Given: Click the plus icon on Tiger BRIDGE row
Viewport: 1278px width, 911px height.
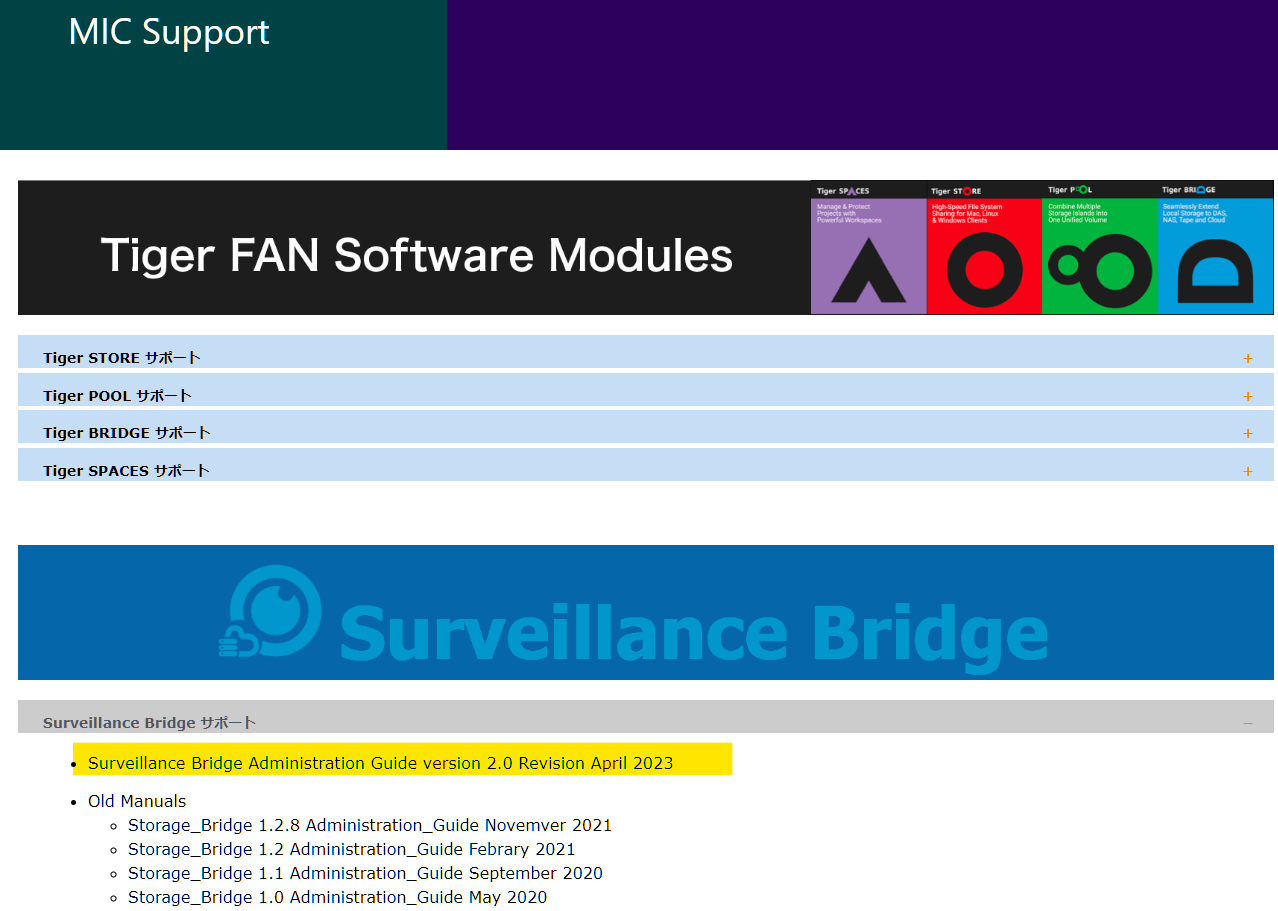Looking at the screenshot, I should 1247,433.
